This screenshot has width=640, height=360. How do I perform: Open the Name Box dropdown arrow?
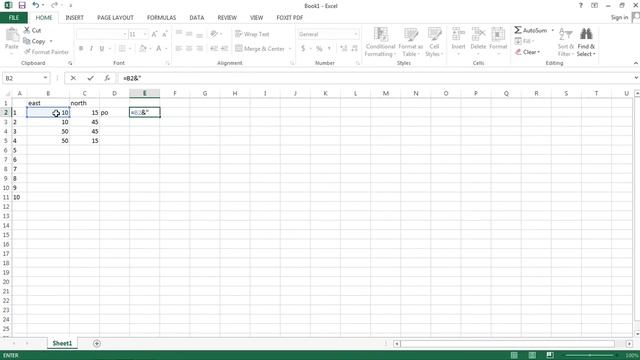pyautogui.click(x=45, y=78)
